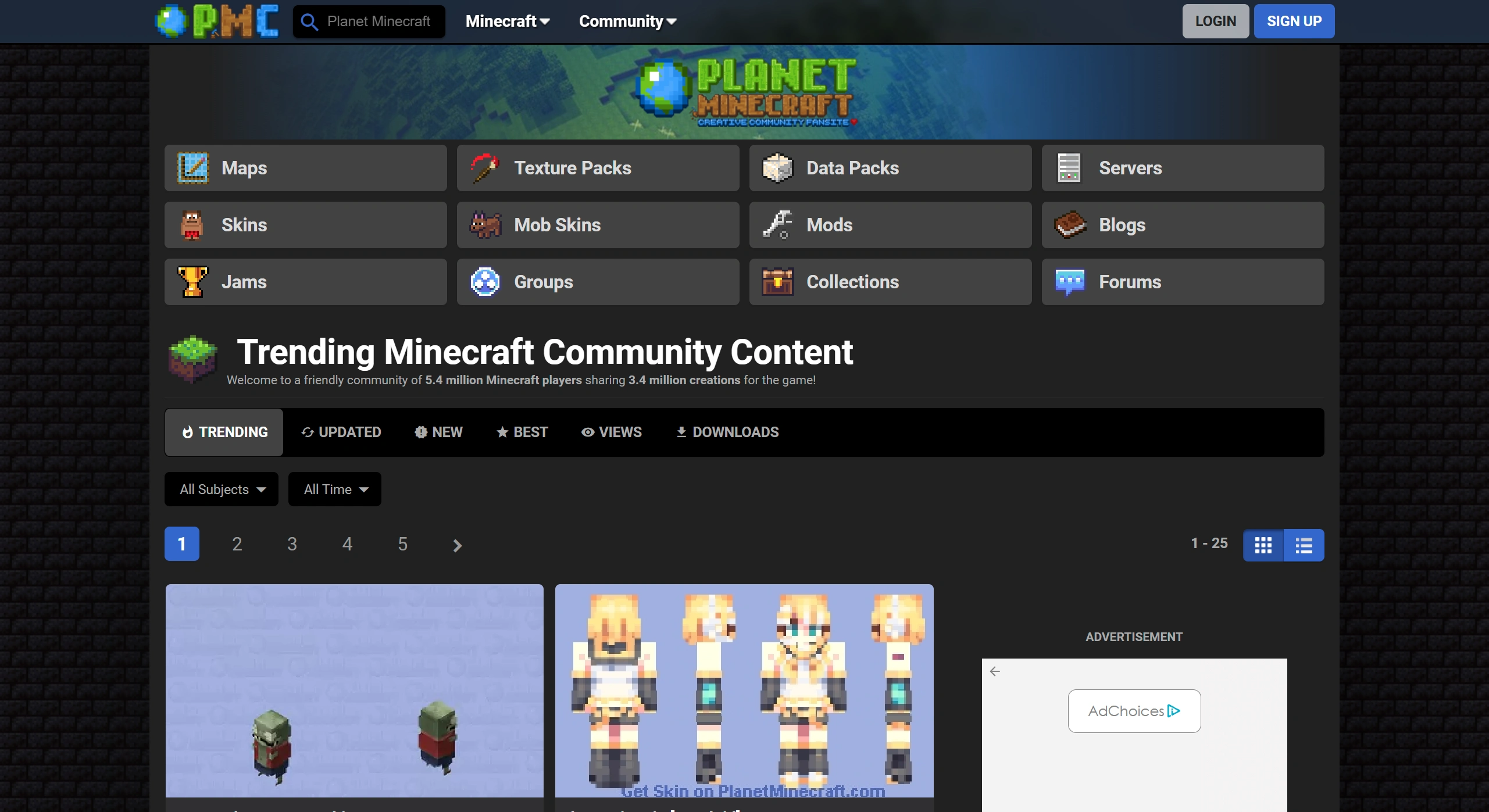Open the Texture Packs category
Image resolution: width=1489 pixels, height=812 pixels.
(x=598, y=168)
